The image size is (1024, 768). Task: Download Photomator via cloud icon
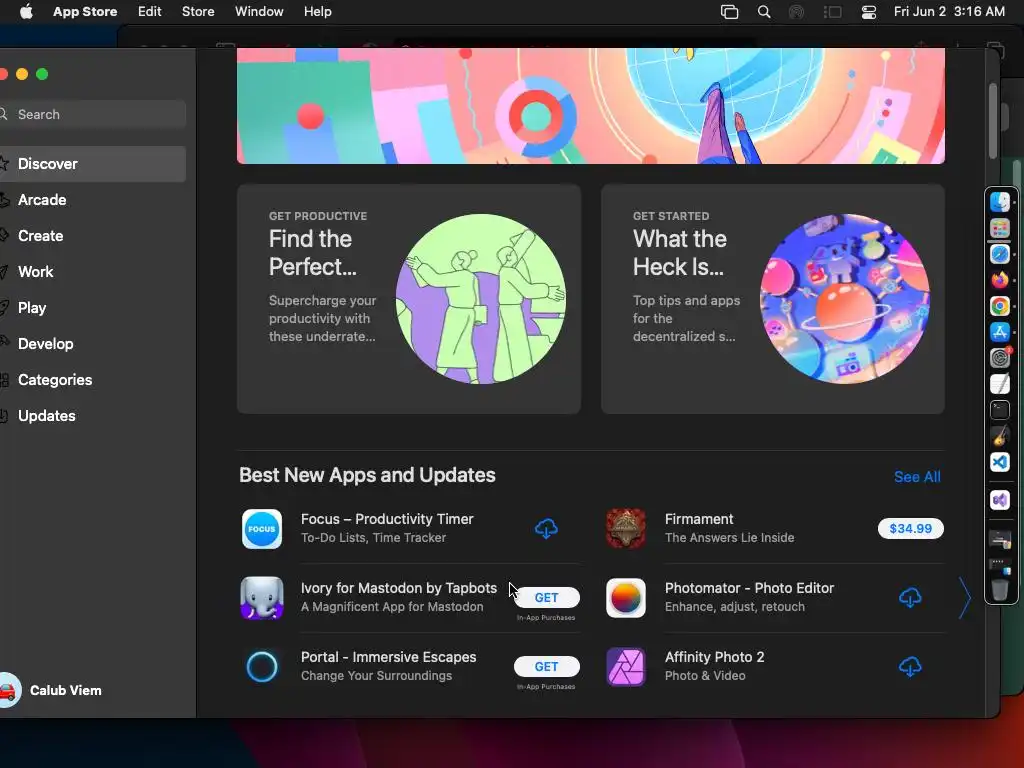[x=910, y=598]
